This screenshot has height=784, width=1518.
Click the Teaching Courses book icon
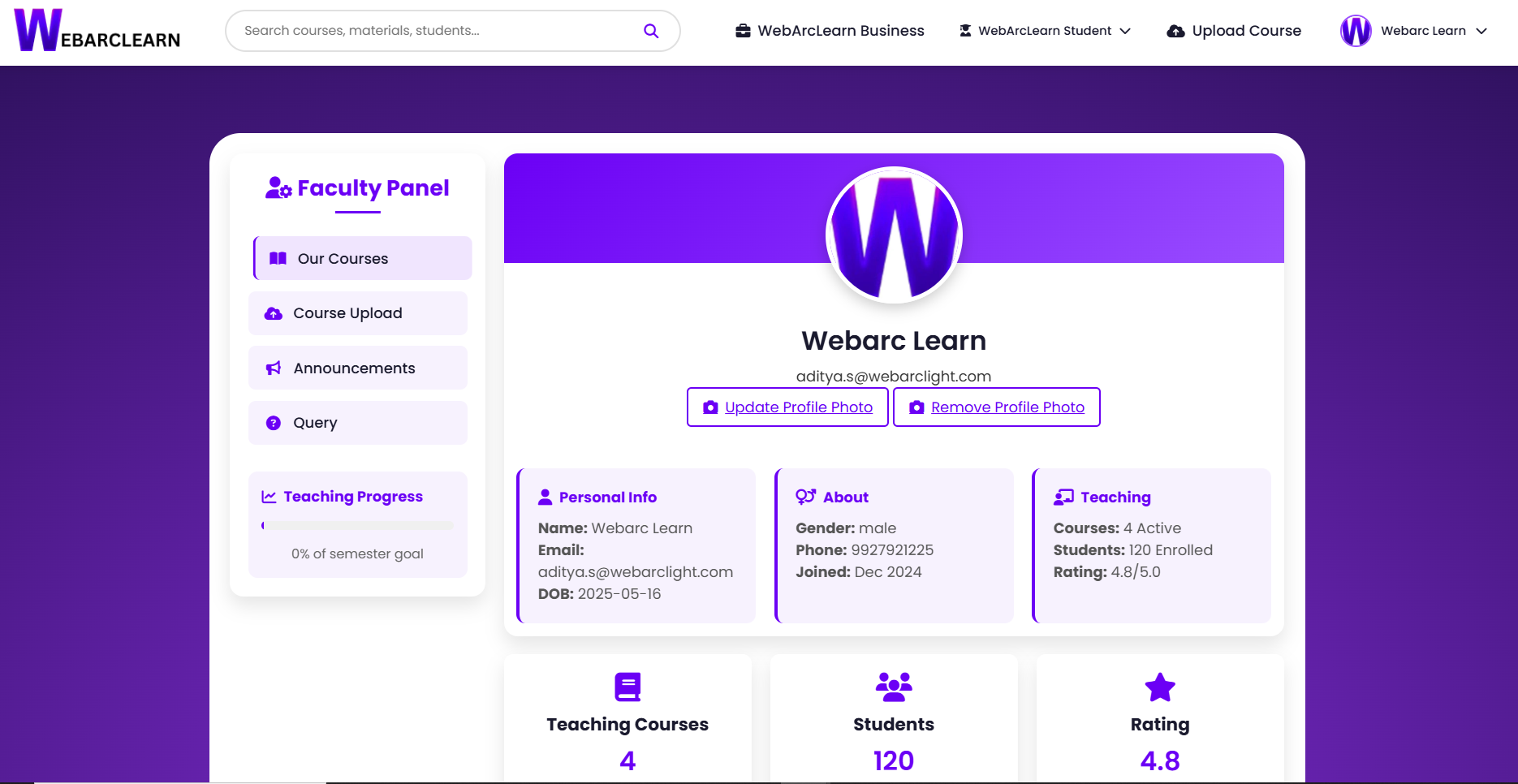[627, 686]
